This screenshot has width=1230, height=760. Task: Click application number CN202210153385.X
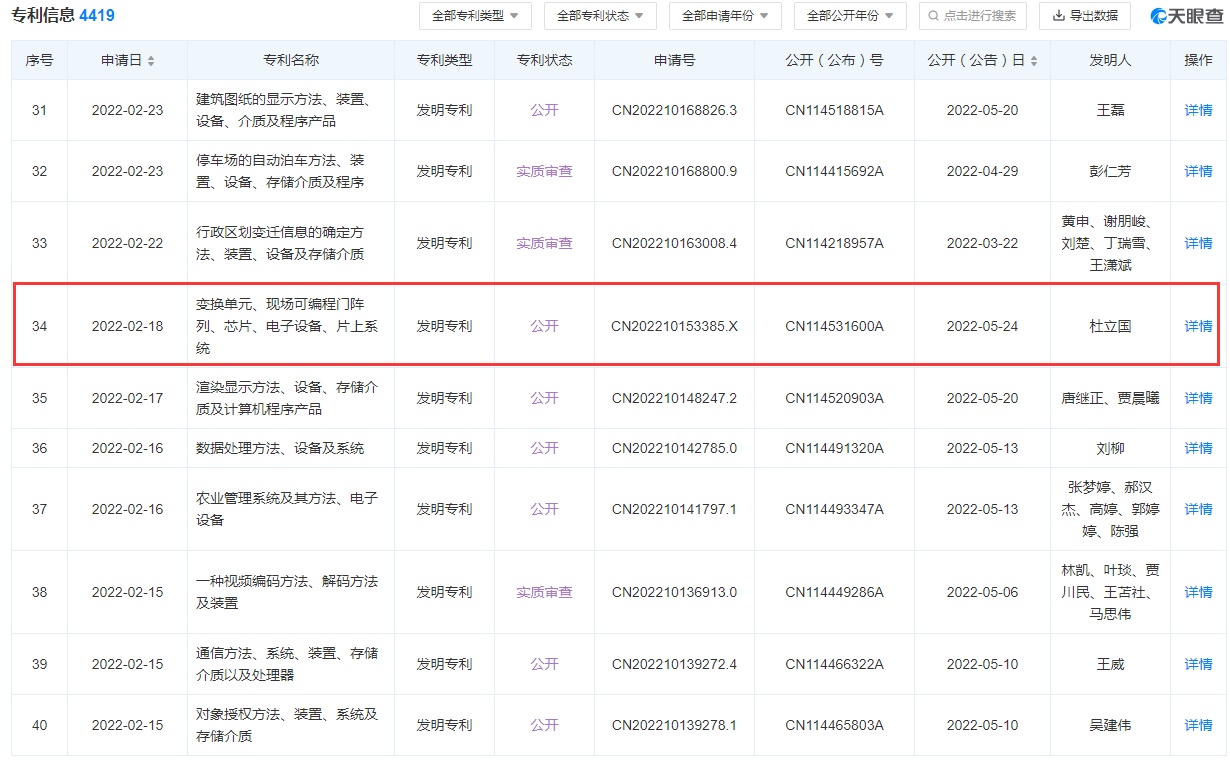[674, 326]
